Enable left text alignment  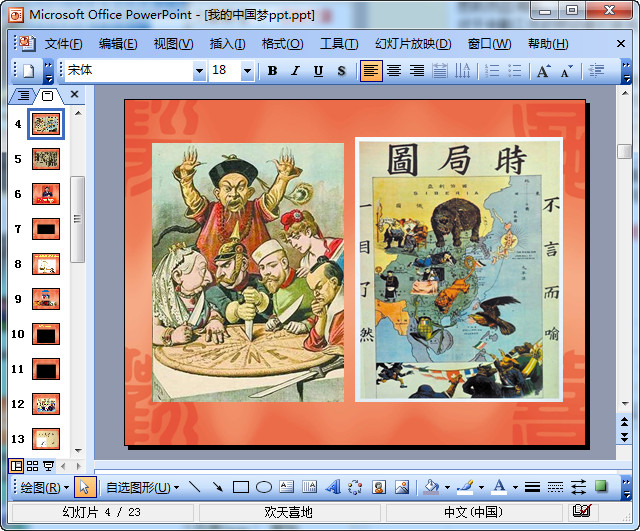371,71
